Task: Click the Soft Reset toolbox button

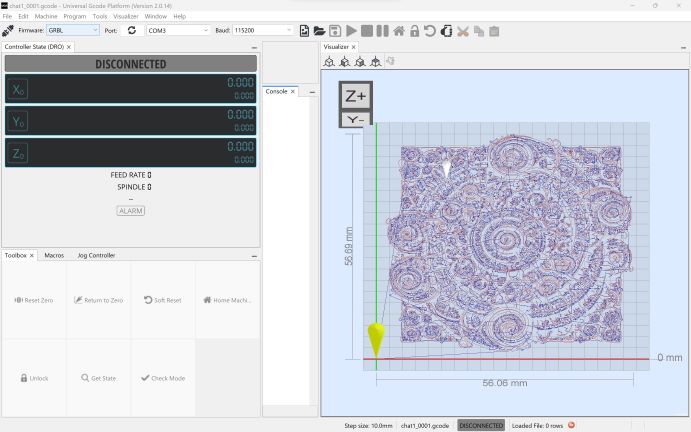Action: (163, 300)
